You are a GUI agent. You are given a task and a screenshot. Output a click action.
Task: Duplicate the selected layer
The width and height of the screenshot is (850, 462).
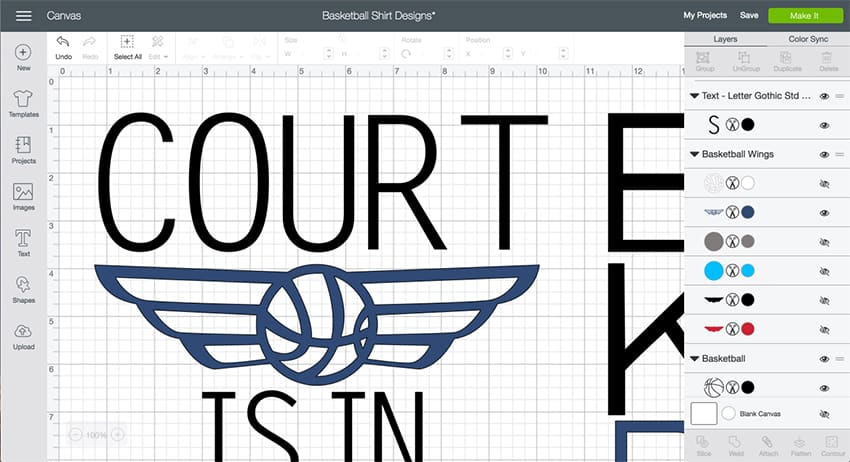coord(787,62)
